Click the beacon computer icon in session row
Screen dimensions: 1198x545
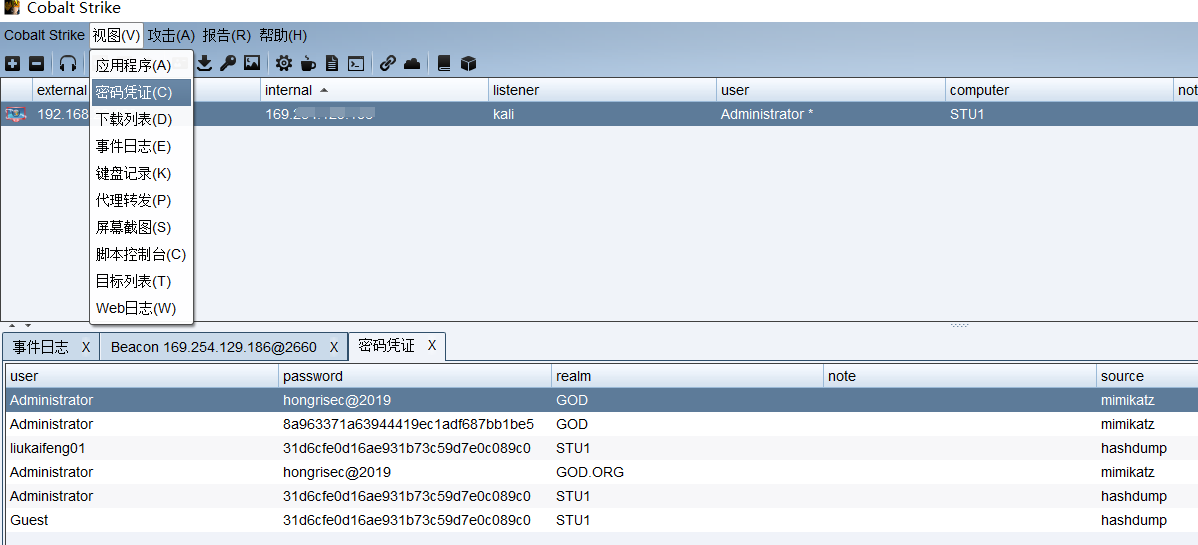15,114
